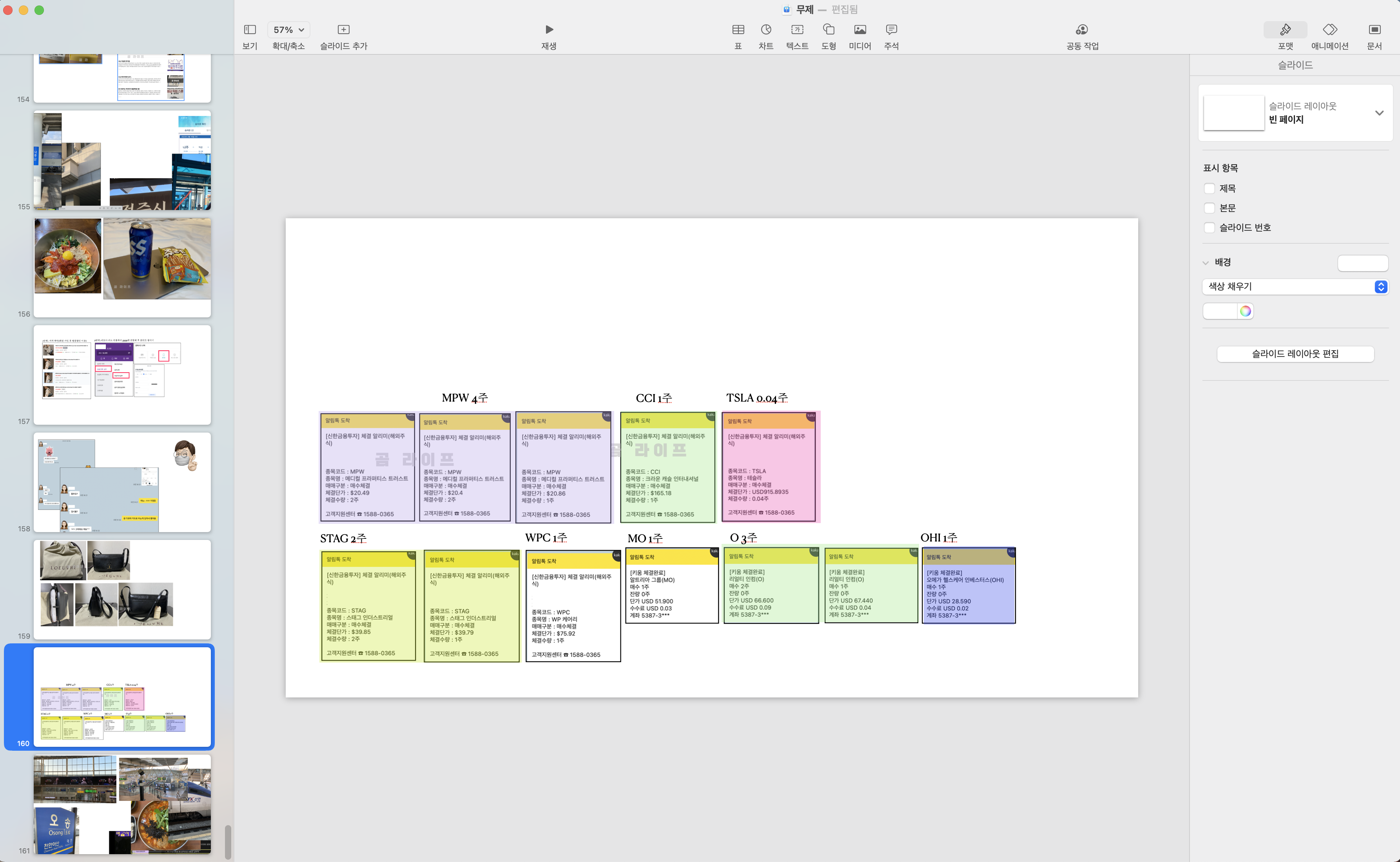Select slide 159 bags thumbnail

coord(122,589)
